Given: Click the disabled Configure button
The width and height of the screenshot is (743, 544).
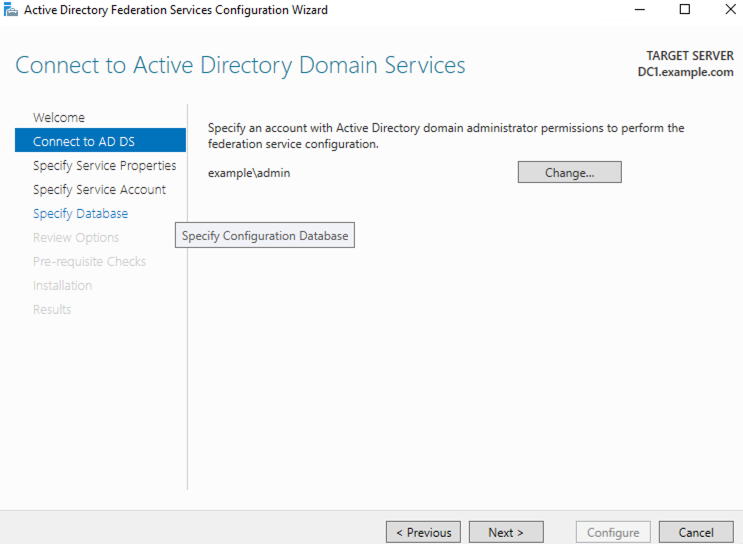Looking at the screenshot, I should coord(613,532).
